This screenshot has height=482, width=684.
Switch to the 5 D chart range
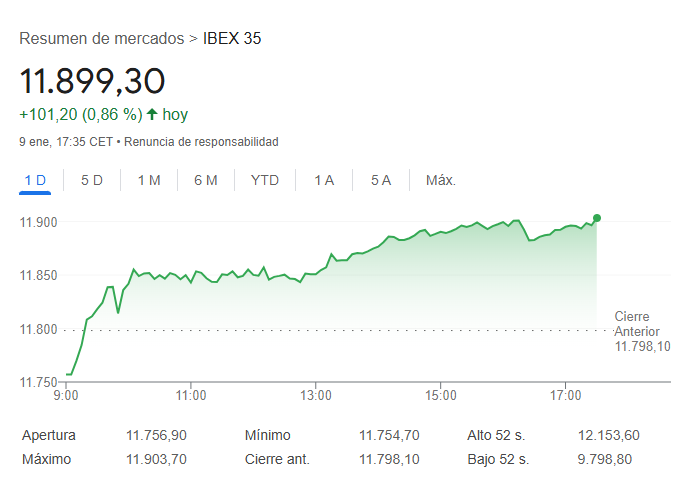[92, 180]
